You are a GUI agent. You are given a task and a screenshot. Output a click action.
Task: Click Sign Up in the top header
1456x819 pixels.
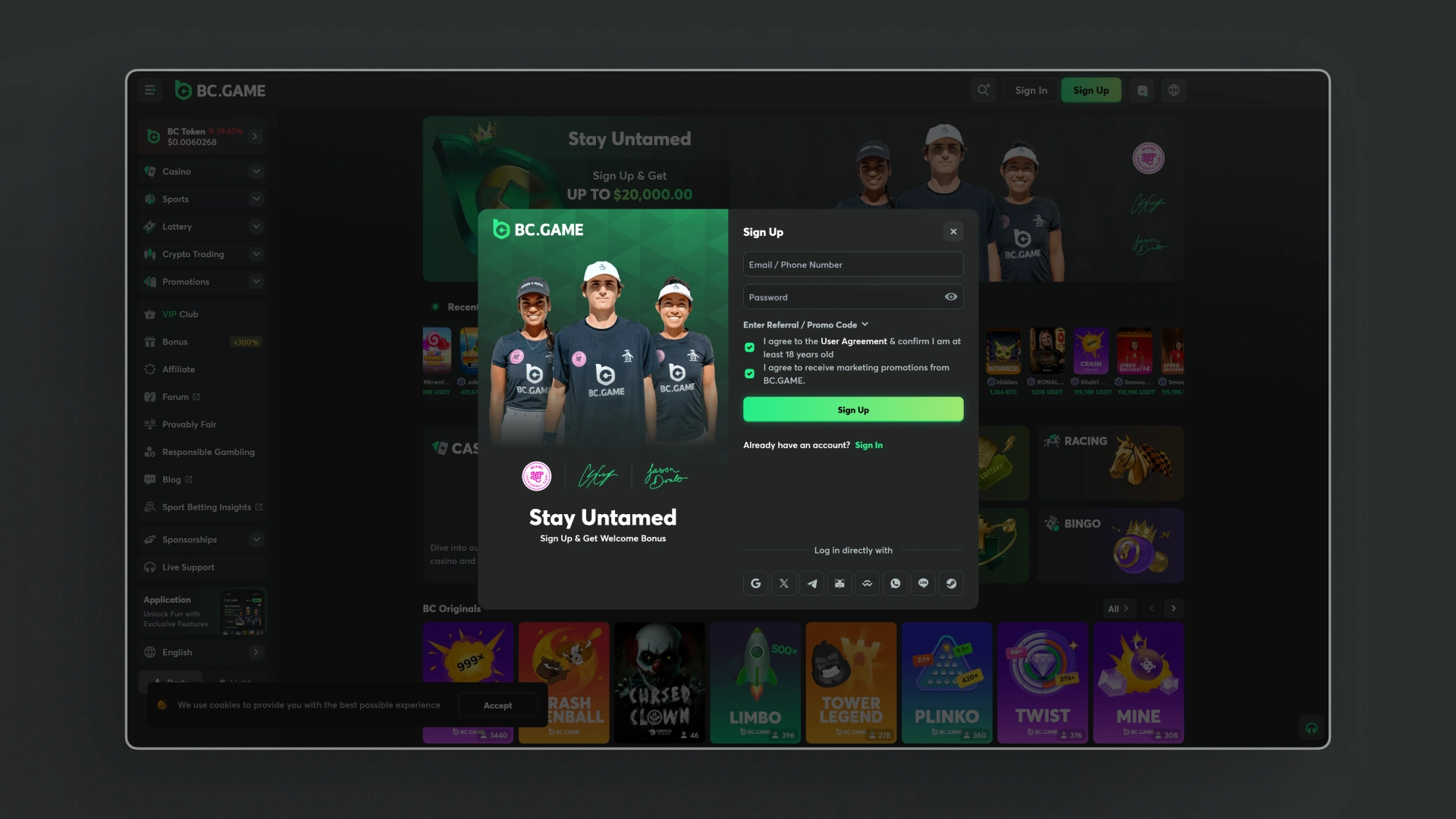pos(1090,90)
